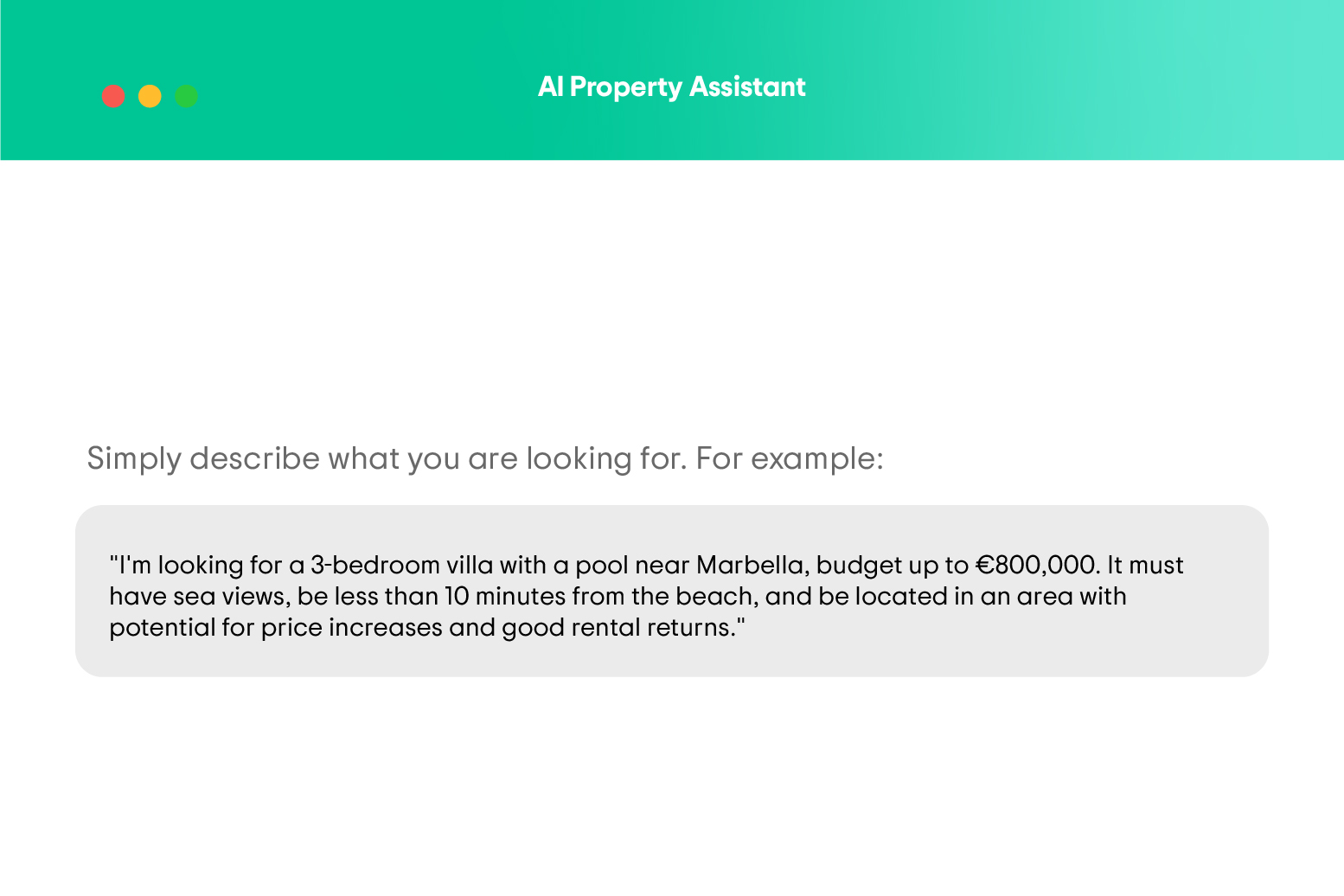Screen dimensions: 1344x896
Task: Click the "€800,000" budget amount
Action: click(x=1037, y=566)
